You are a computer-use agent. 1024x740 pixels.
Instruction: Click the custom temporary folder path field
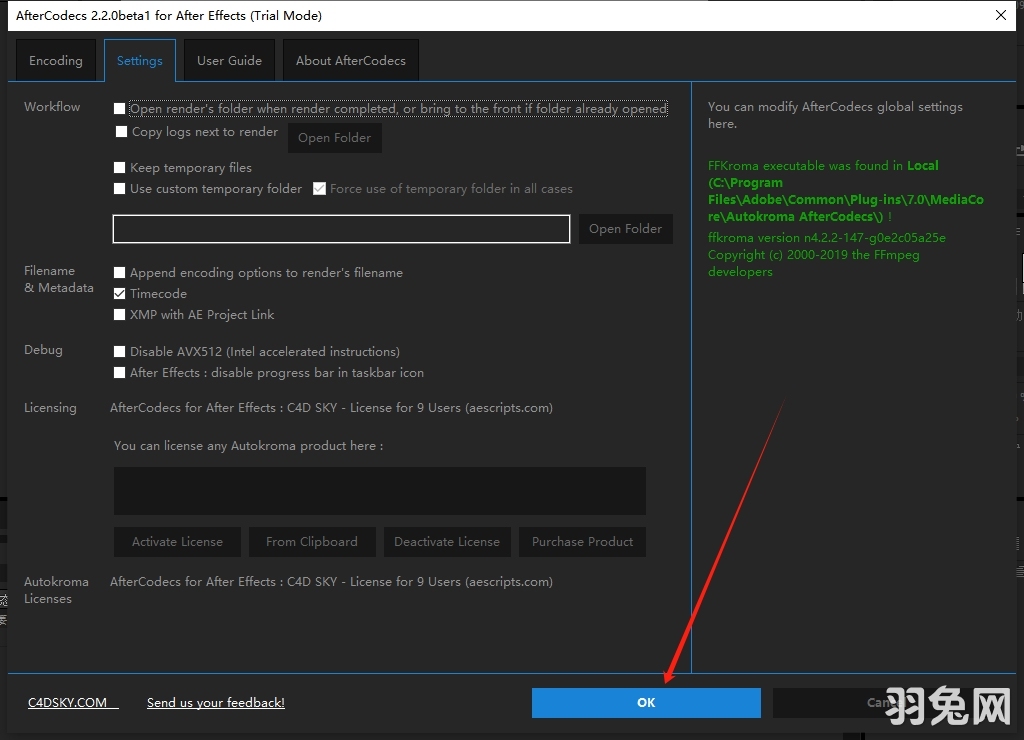click(341, 229)
